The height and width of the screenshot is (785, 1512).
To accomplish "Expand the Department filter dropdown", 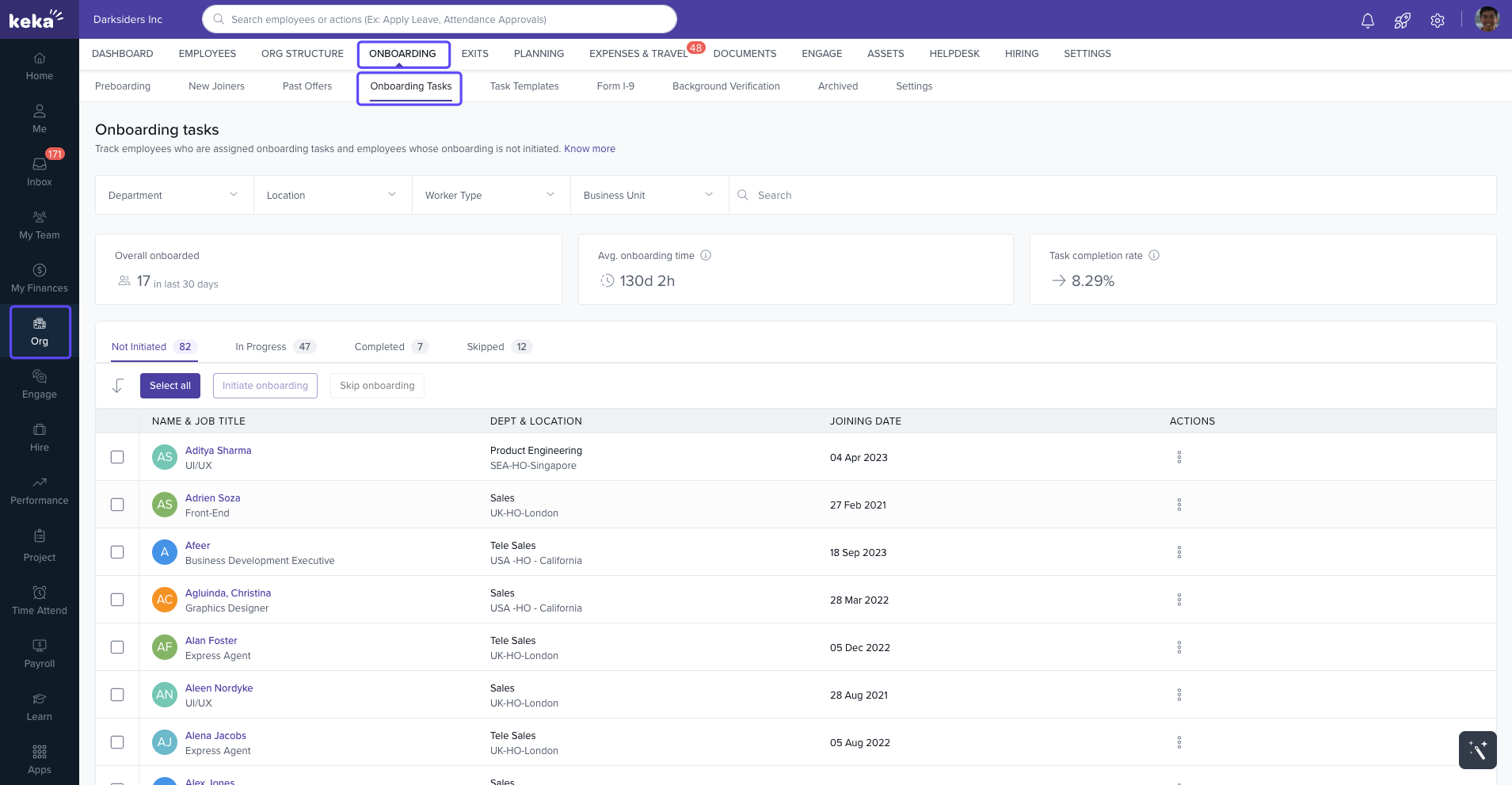I will [x=173, y=195].
